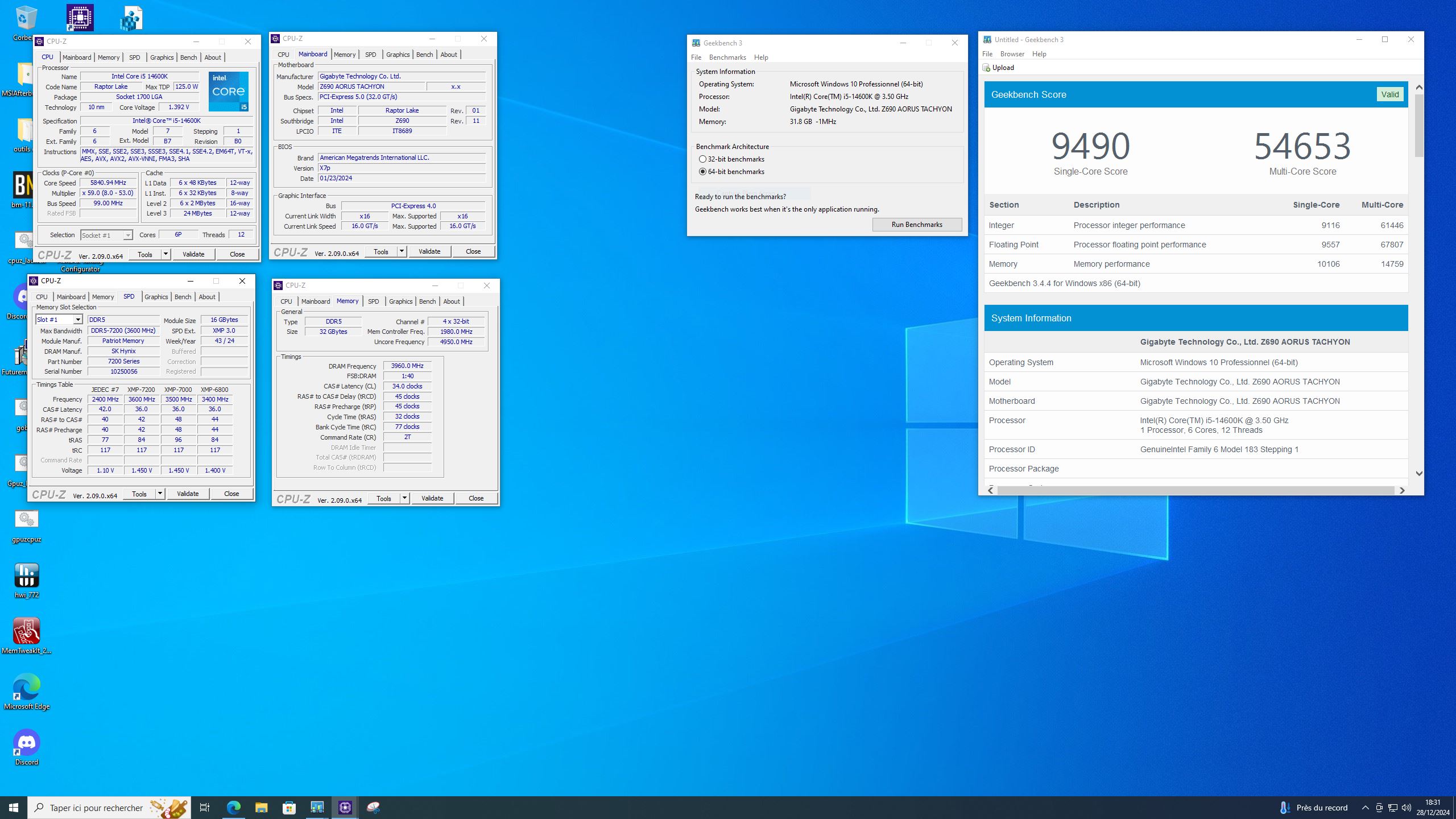
Task: Open Graphics tab in Mainboard CPU-Z window
Action: [398, 55]
